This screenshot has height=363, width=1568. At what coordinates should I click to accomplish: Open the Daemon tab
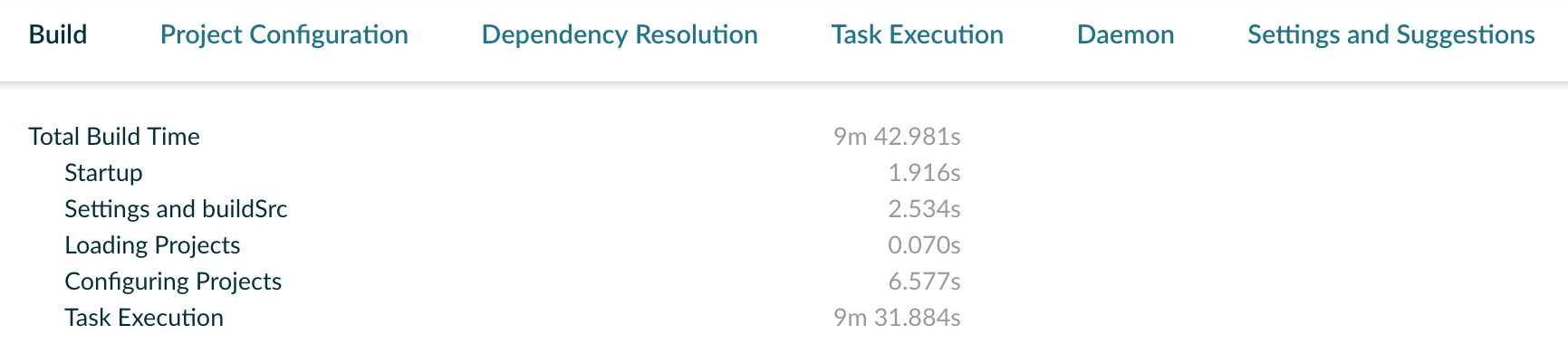coord(1125,35)
